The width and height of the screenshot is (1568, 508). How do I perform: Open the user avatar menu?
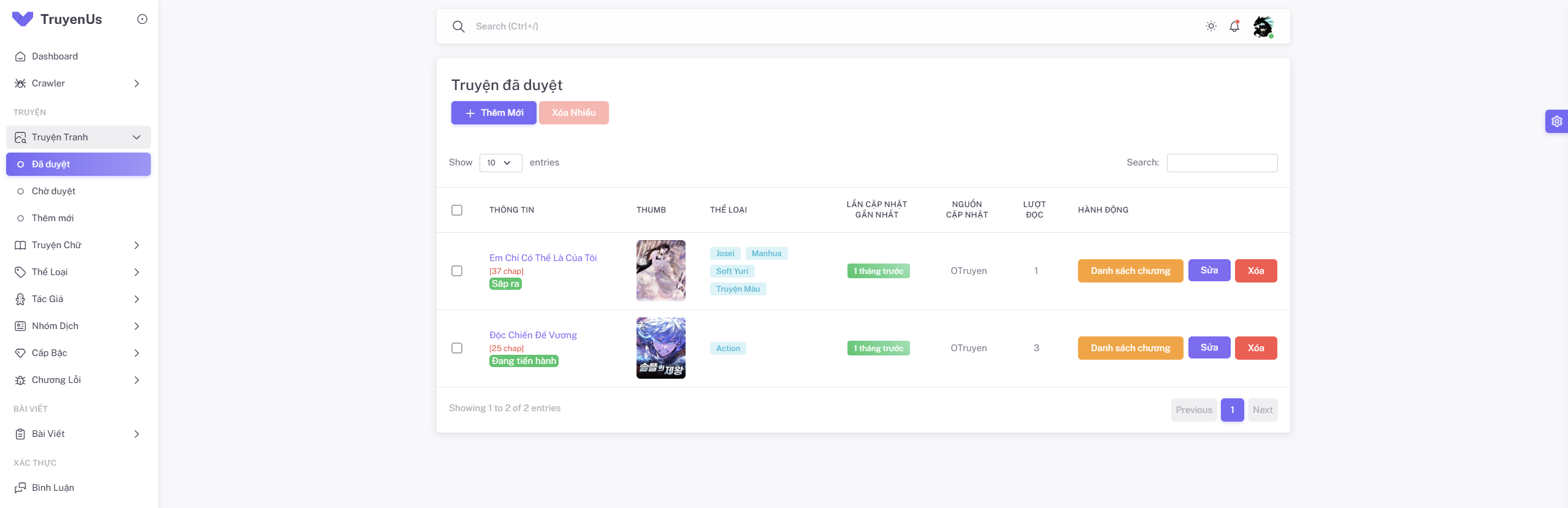click(1263, 27)
